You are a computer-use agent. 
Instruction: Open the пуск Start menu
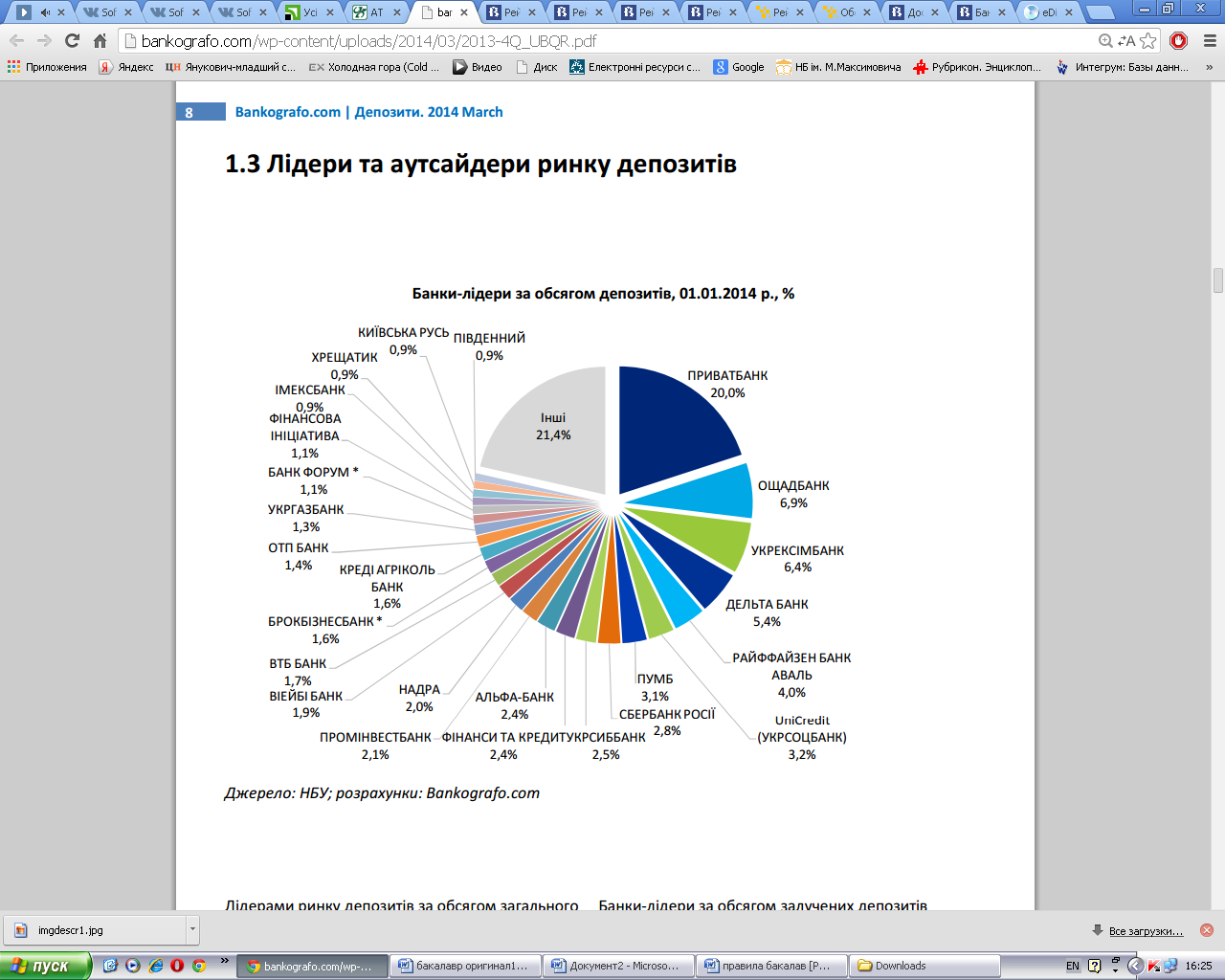(x=46, y=966)
